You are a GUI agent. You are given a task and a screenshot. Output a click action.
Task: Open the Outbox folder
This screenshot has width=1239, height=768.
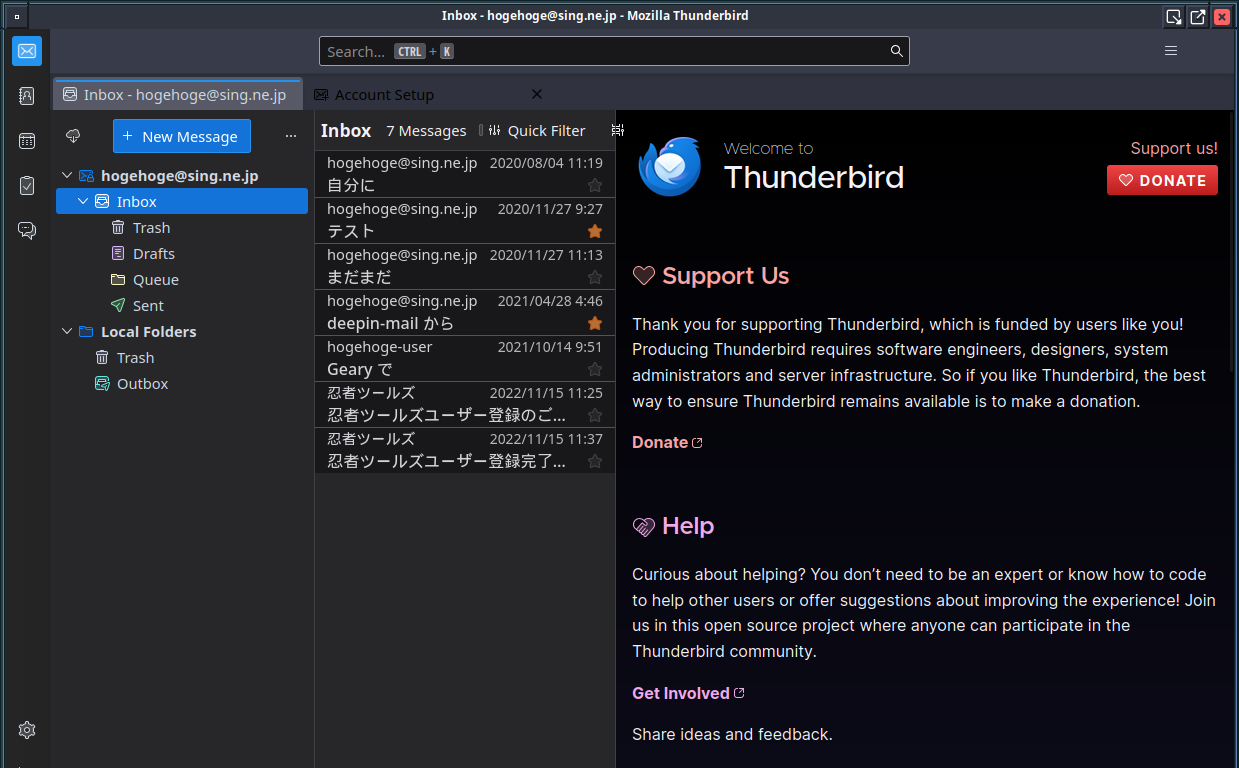point(182,383)
